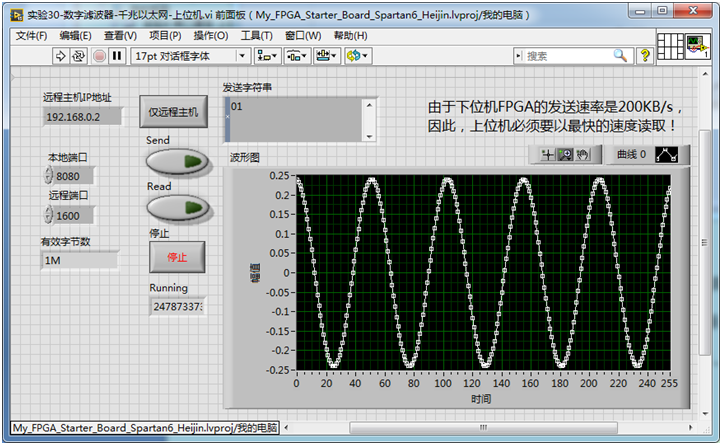Click the remote port 1600 field
The image size is (722, 445).
click(73, 216)
